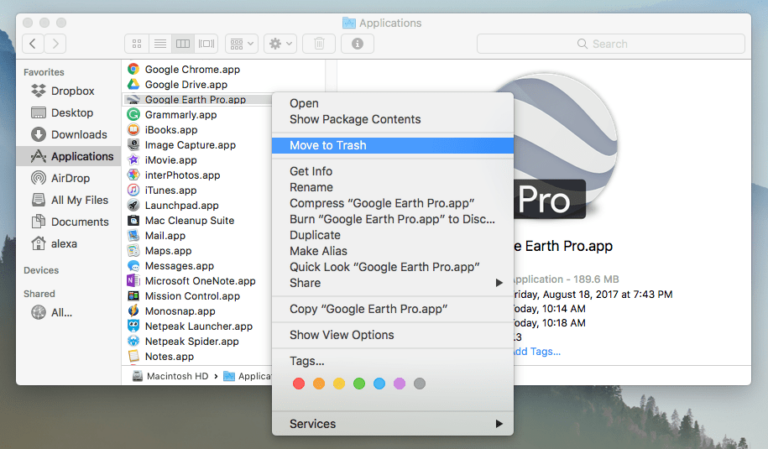Choose Get Info in the context menu
Image resolution: width=768 pixels, height=449 pixels.
click(x=393, y=171)
